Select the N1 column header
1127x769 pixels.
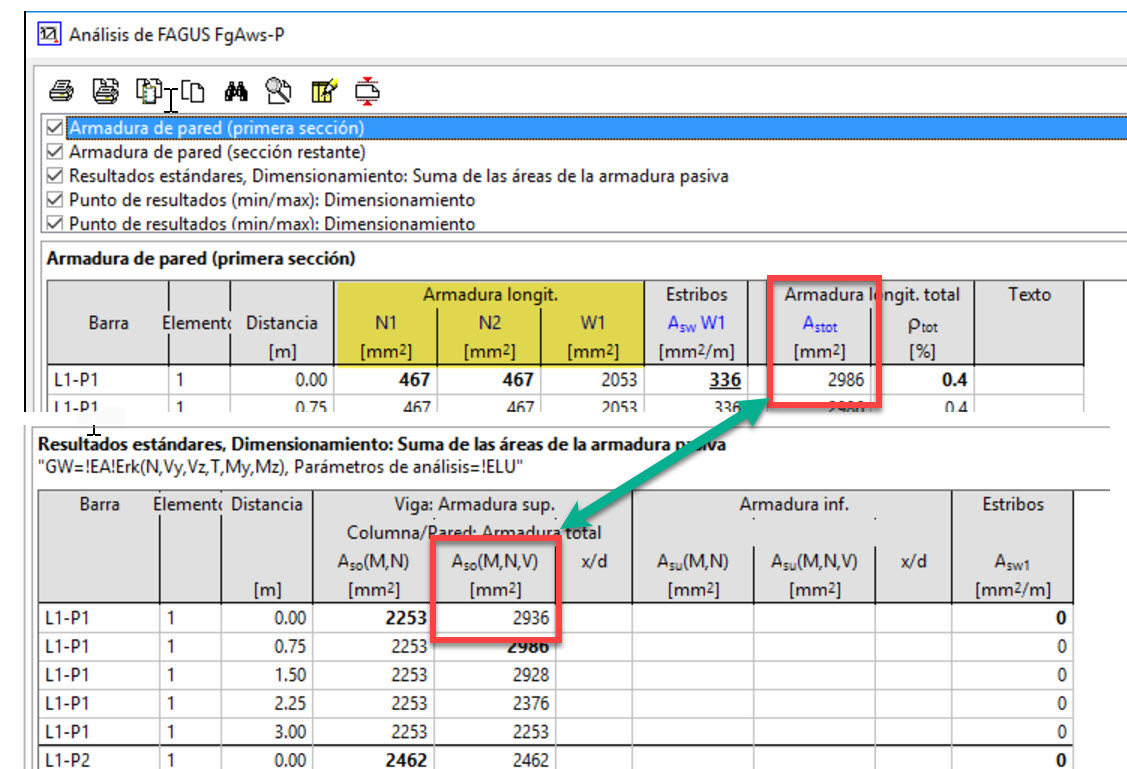coord(386,324)
